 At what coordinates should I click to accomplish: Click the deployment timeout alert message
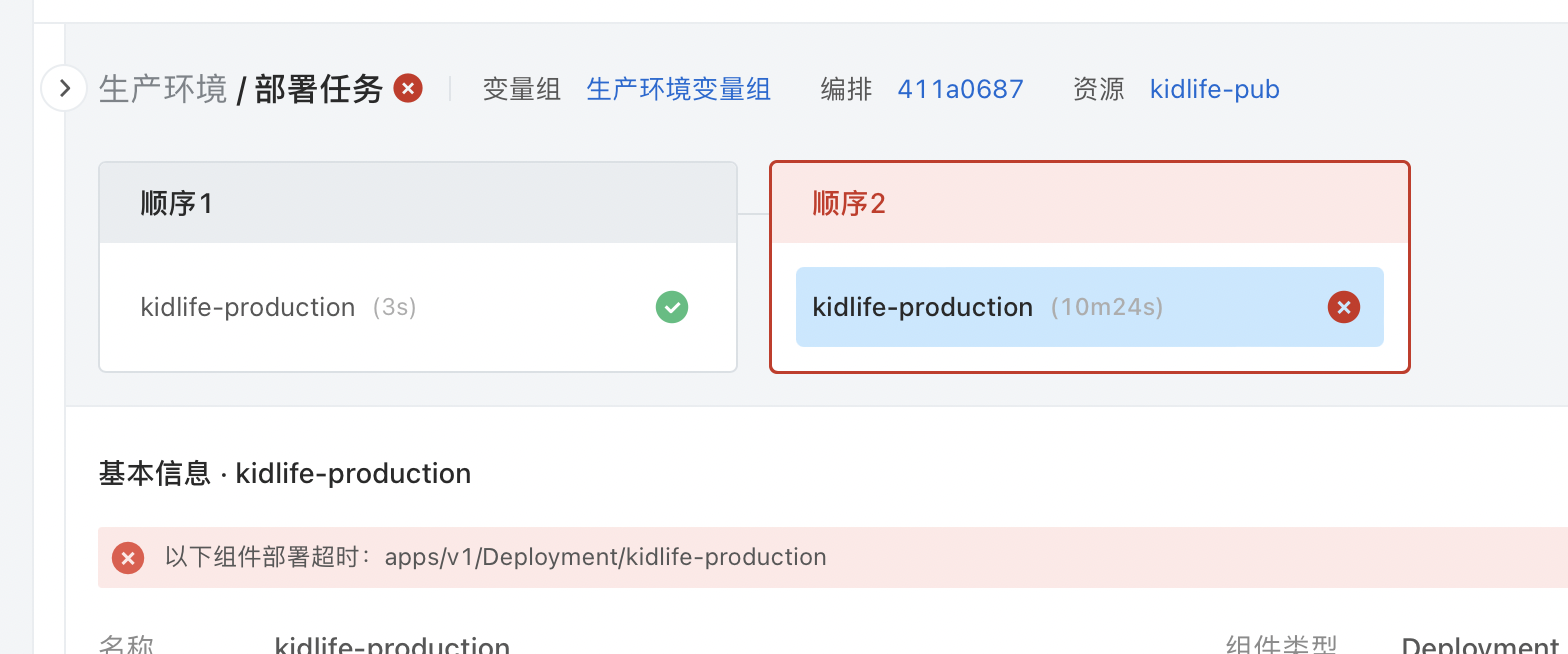(496, 557)
